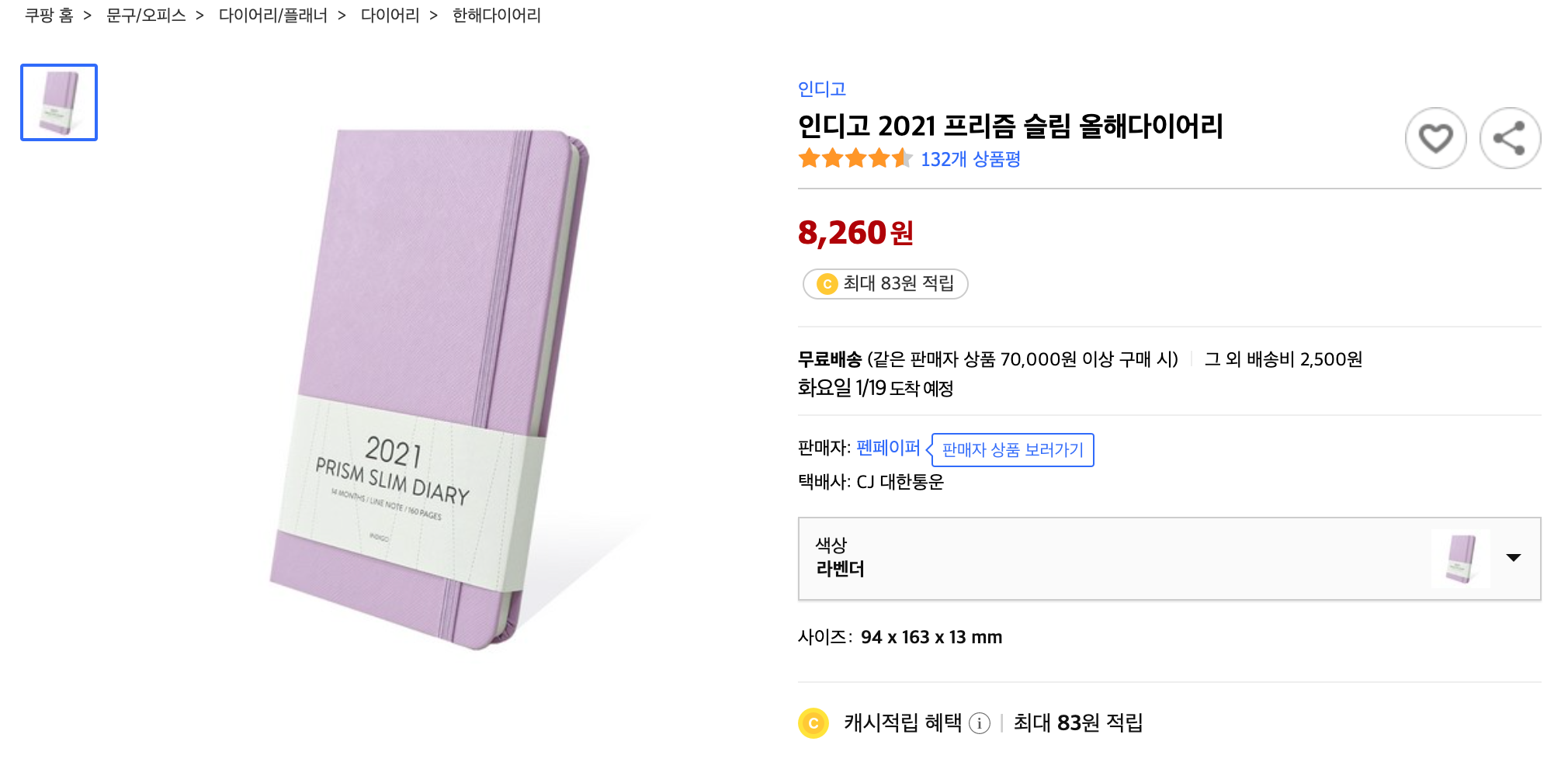
Task: Open 132개 상품평 reviews link
Action: (x=970, y=159)
